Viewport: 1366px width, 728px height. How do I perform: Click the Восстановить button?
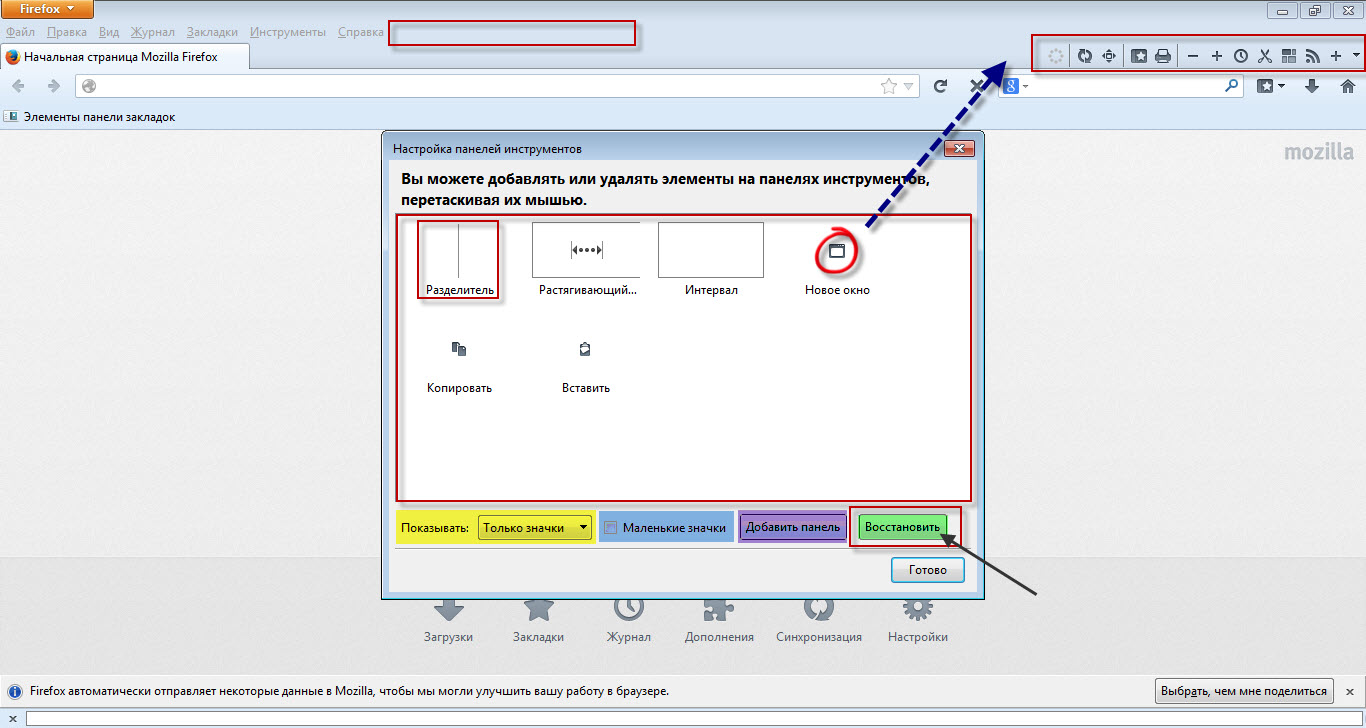pos(903,526)
